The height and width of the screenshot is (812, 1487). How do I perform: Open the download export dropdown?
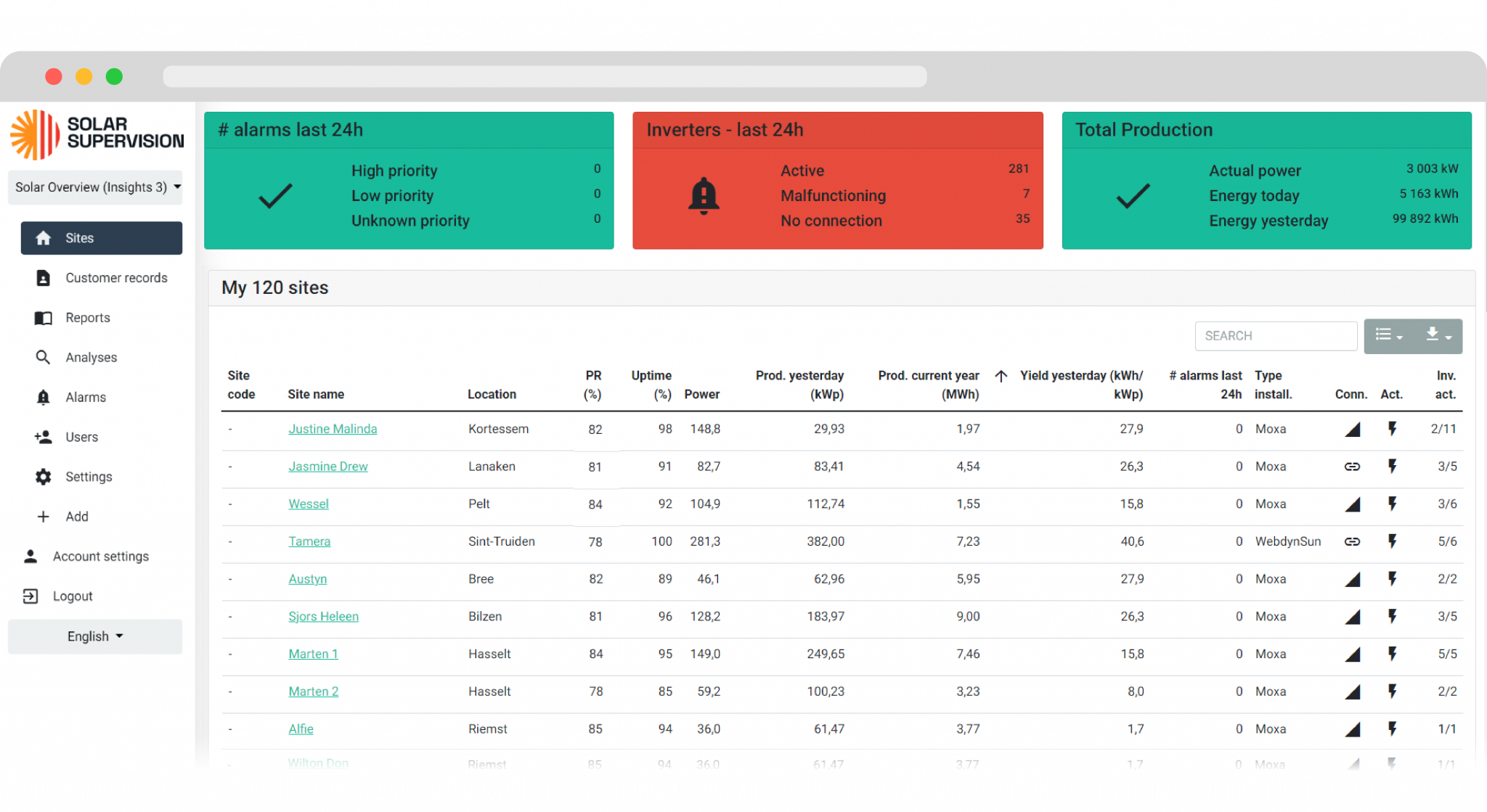pos(1438,336)
